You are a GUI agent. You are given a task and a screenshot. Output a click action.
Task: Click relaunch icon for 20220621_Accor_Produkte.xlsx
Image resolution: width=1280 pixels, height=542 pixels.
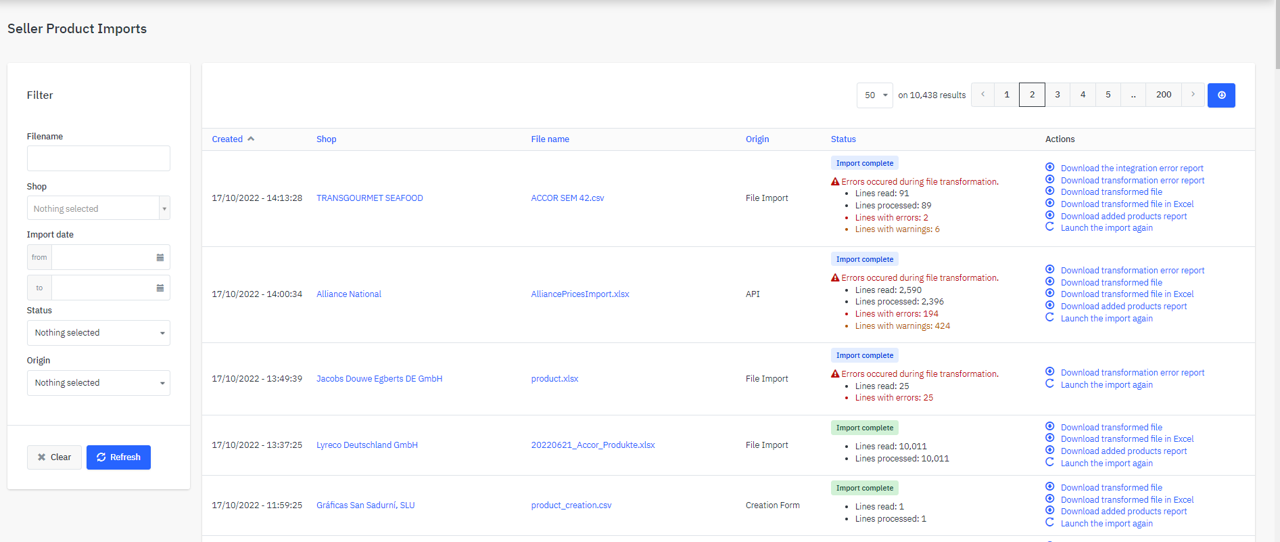(1050, 463)
